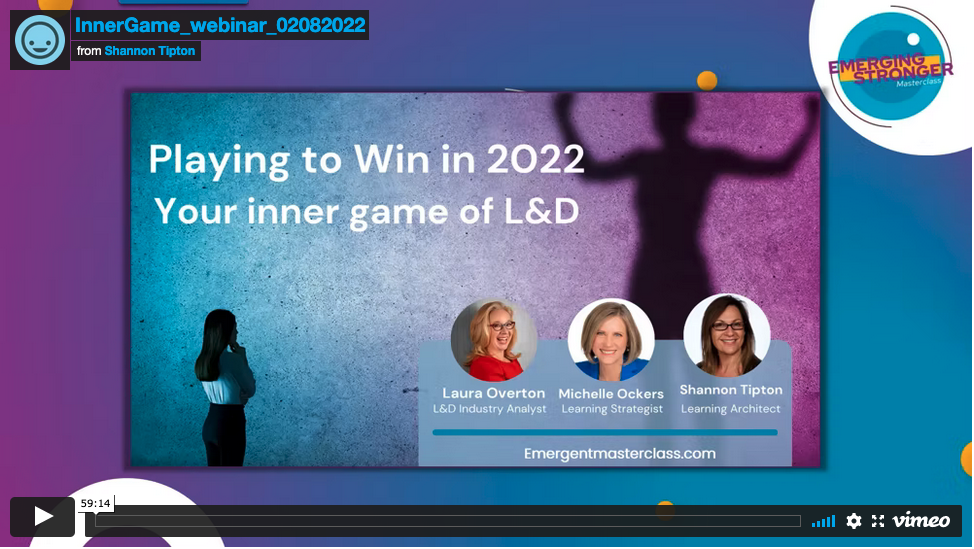Click the 'Your inner game of L&D' subtitle
Viewport: 974px width, 549px height.
(366, 211)
